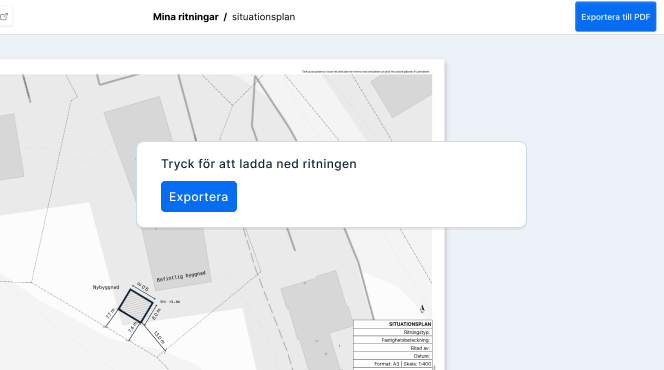
Task: Open the external link icon in header
Action: click(4, 17)
